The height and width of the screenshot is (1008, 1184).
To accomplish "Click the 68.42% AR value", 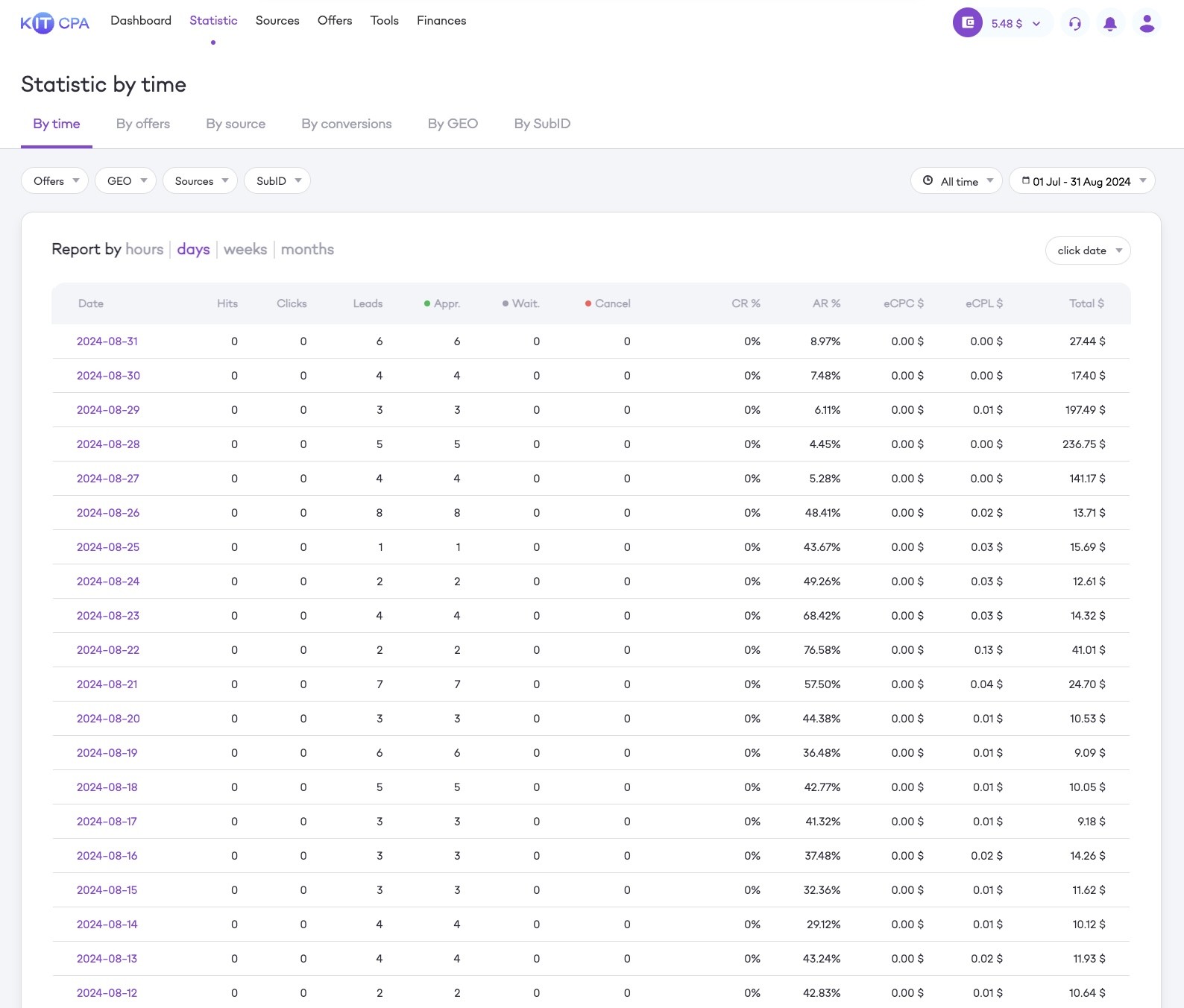I will 822,616.
